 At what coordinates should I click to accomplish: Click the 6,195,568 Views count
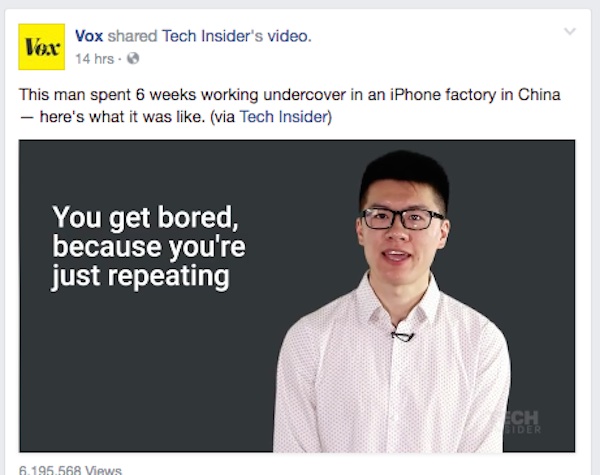pos(70,470)
